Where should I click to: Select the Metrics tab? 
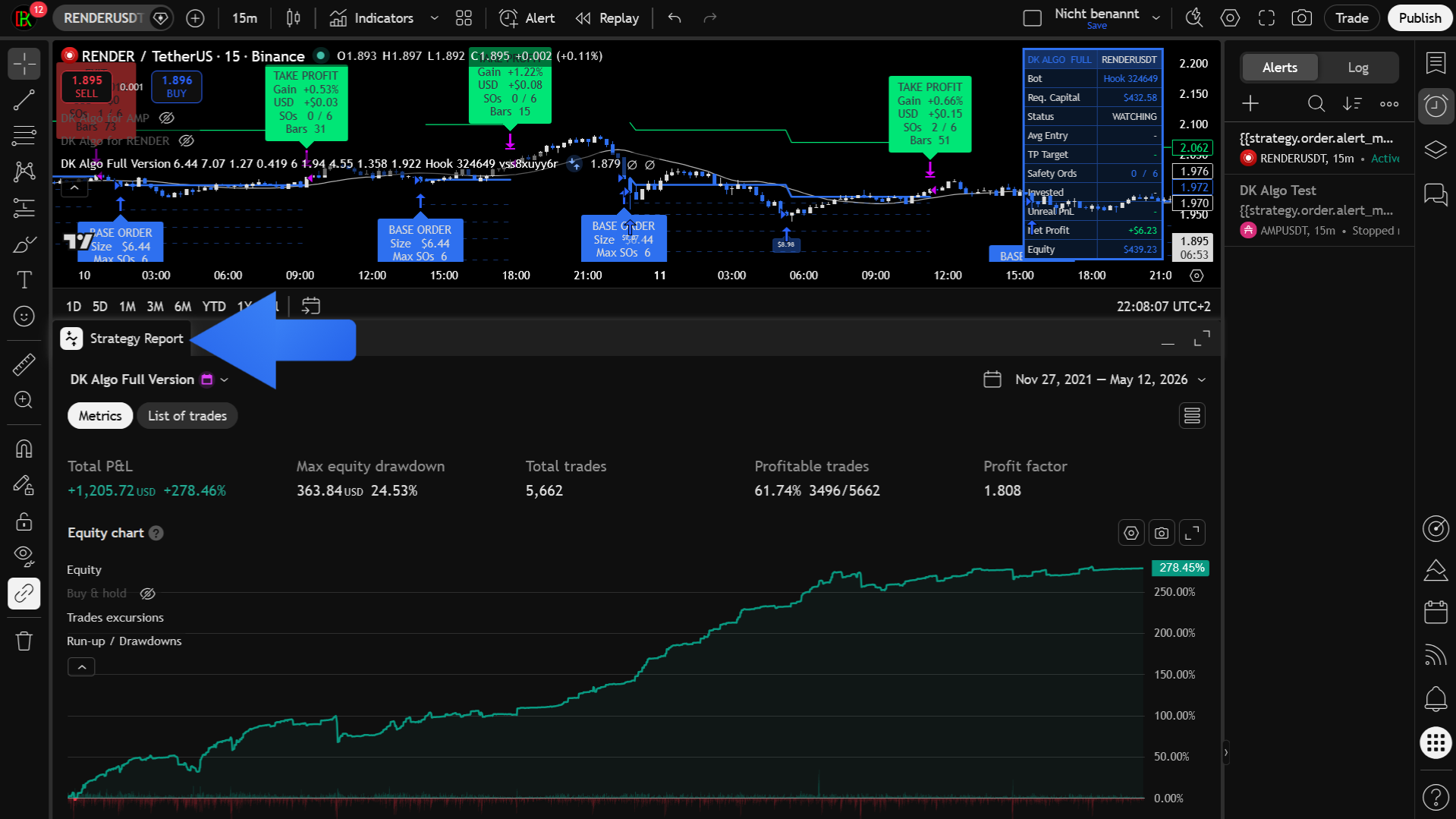[x=100, y=416]
